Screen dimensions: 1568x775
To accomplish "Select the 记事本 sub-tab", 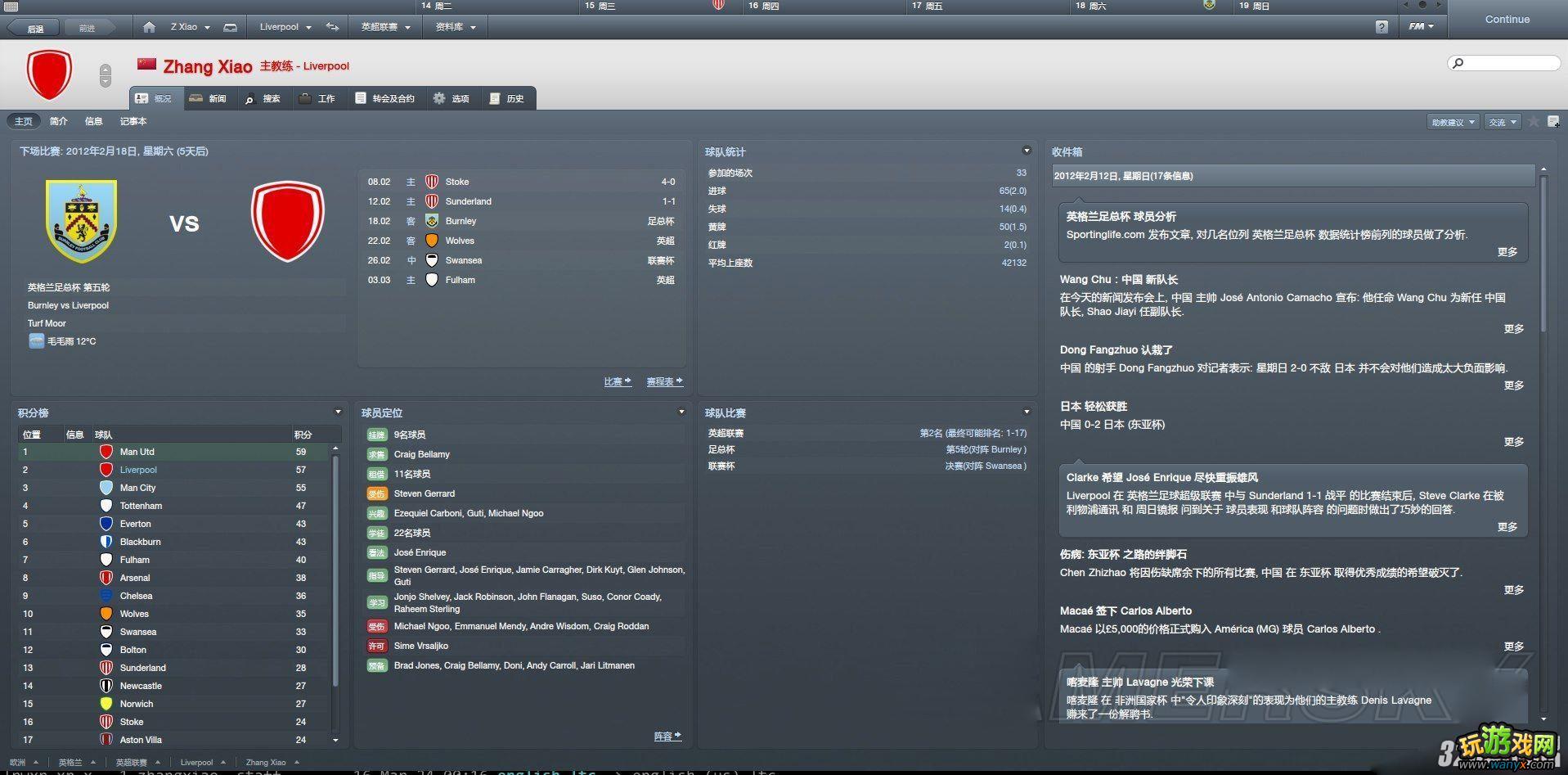I will 133,121.
